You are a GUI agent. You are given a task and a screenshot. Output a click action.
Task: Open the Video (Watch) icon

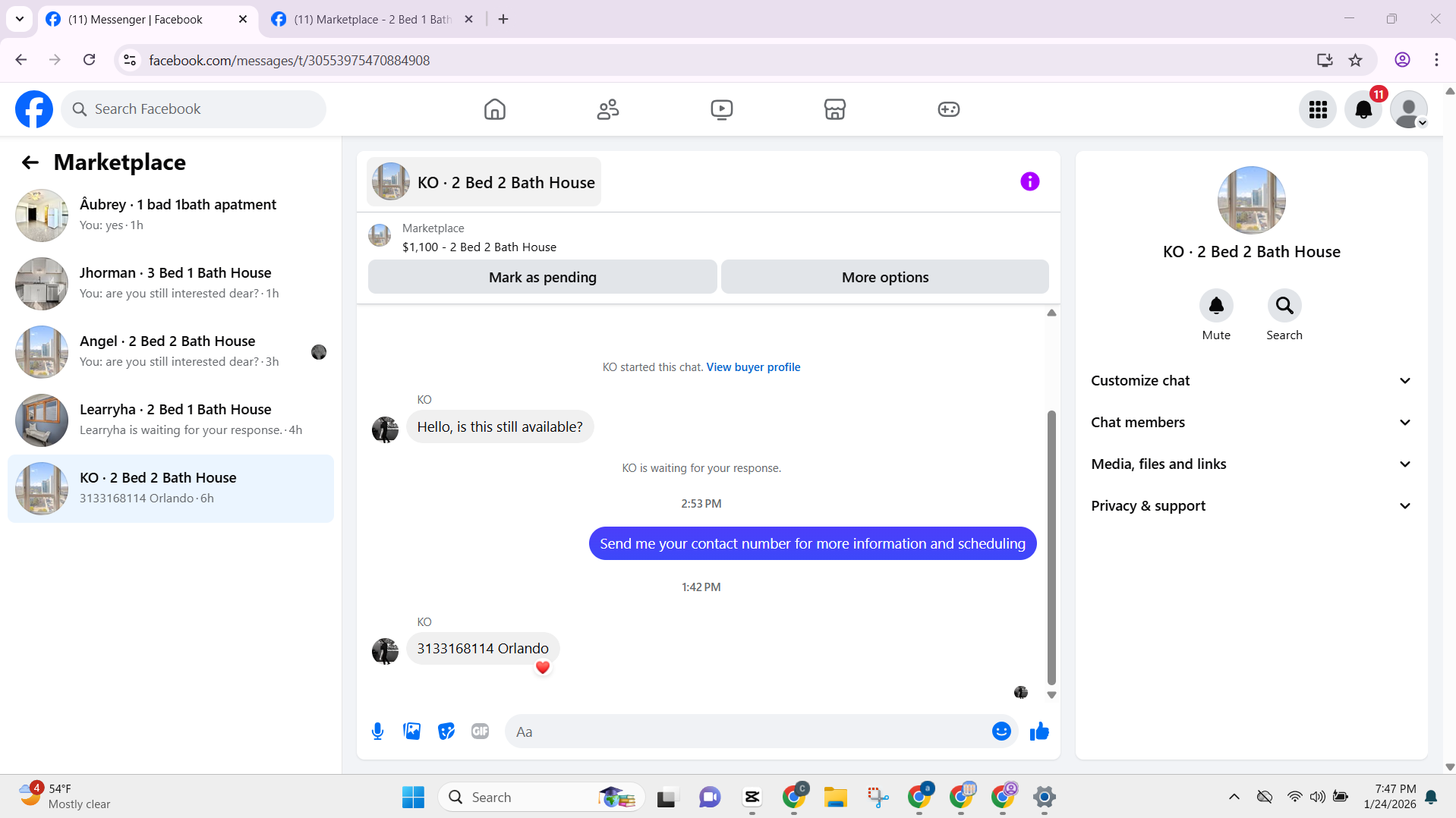click(722, 109)
